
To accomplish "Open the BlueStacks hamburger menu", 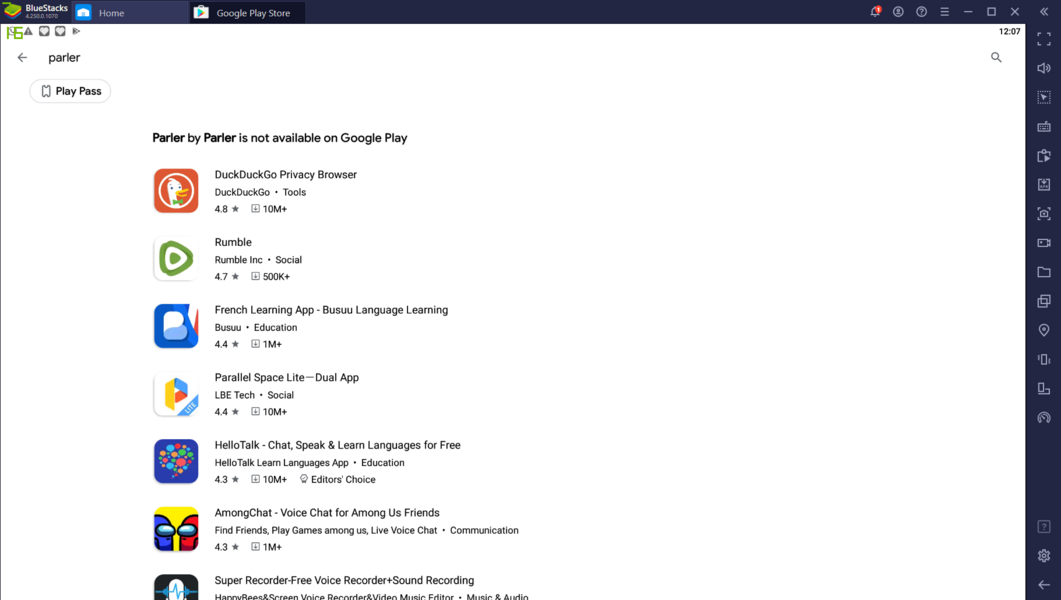I will 945,11.
